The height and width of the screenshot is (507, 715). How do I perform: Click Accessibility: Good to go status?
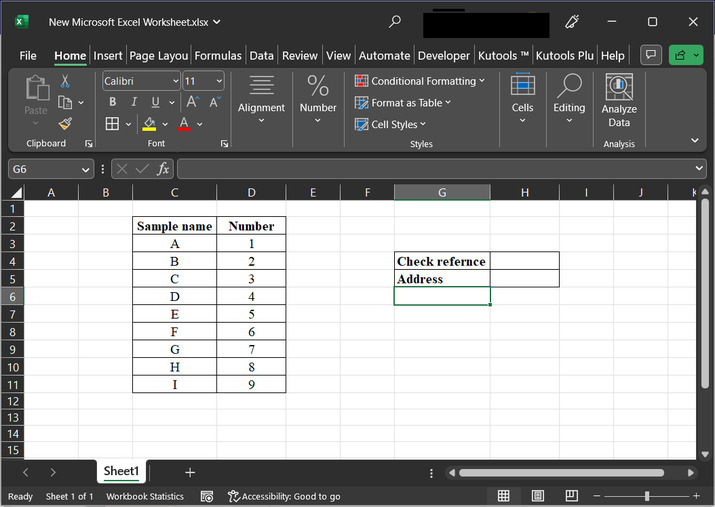284,496
